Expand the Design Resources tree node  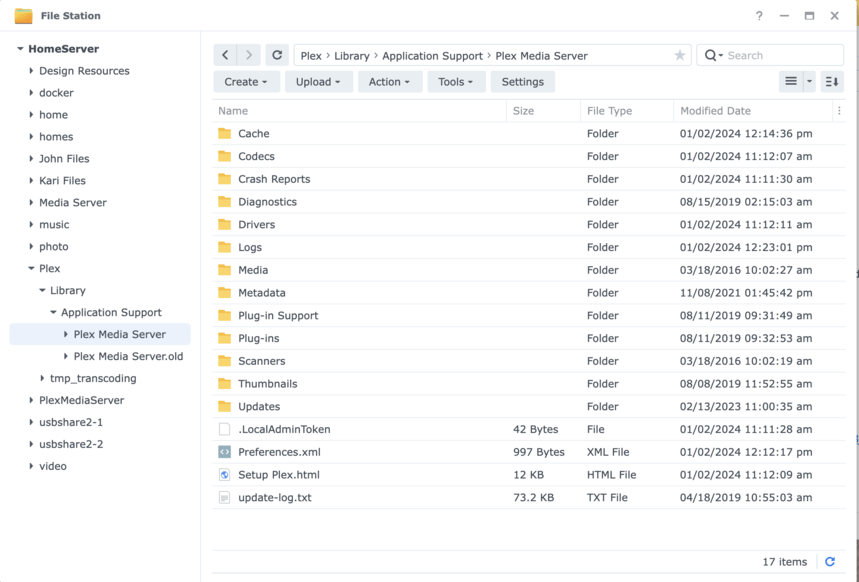tap(31, 71)
